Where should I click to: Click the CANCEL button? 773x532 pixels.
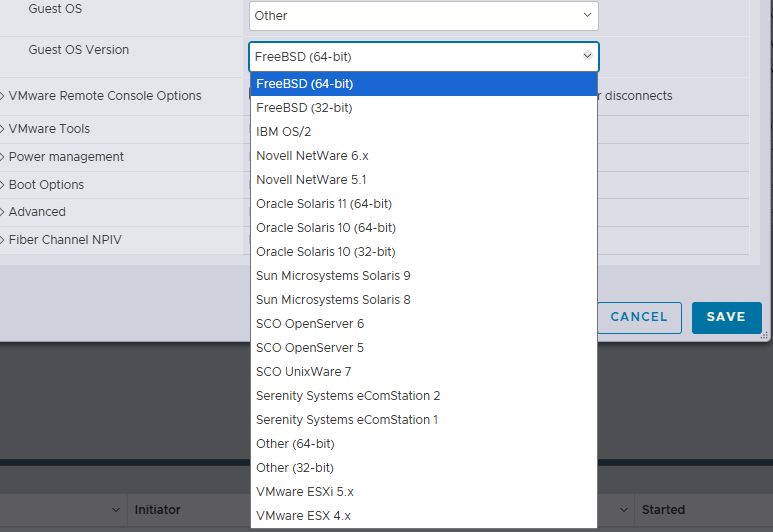(639, 318)
